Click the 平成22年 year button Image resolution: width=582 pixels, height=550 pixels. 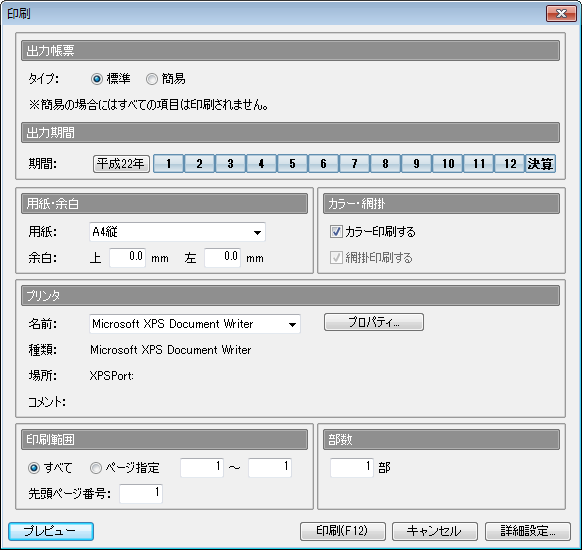tap(121, 164)
